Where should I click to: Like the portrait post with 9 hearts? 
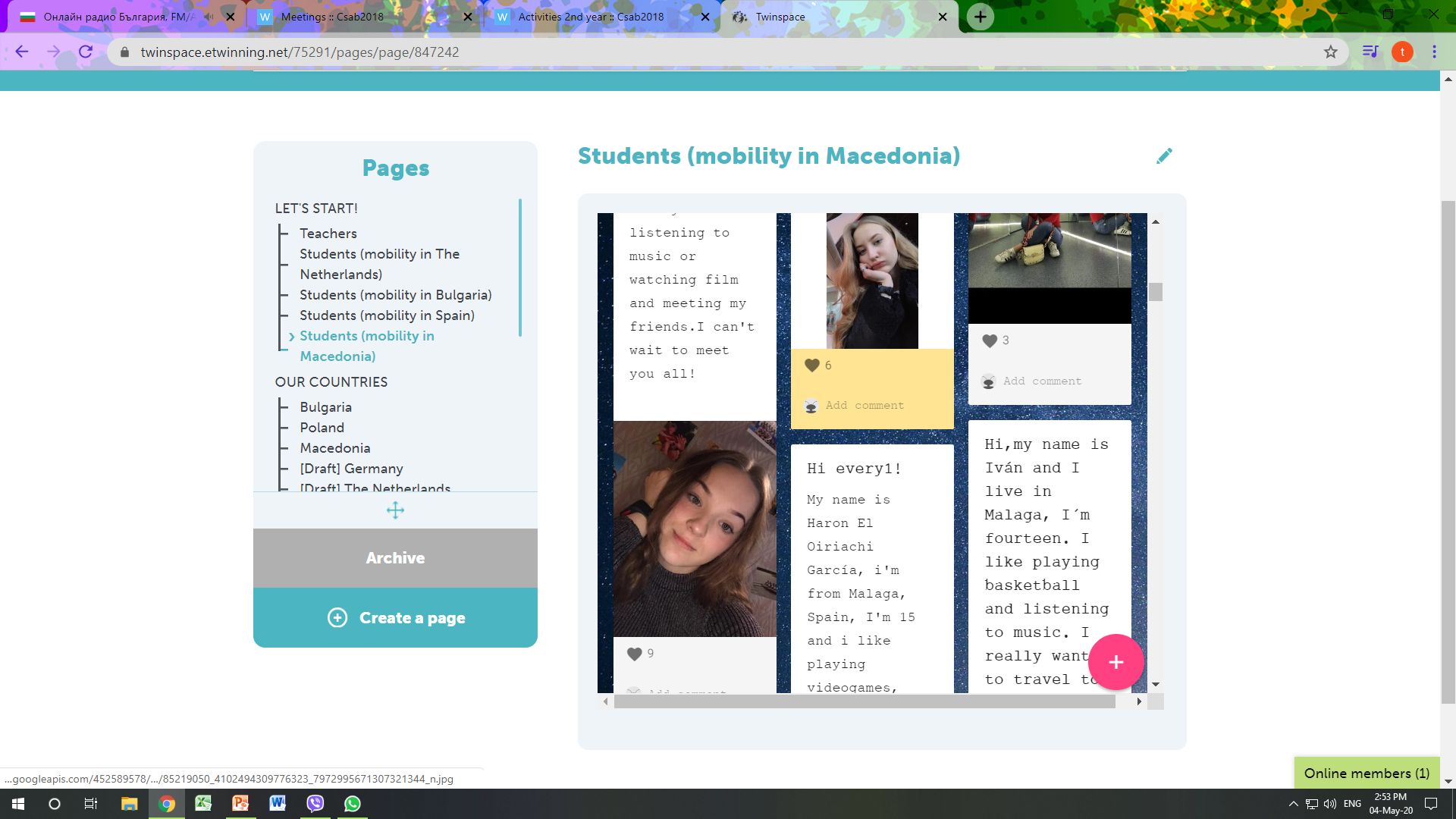click(634, 654)
